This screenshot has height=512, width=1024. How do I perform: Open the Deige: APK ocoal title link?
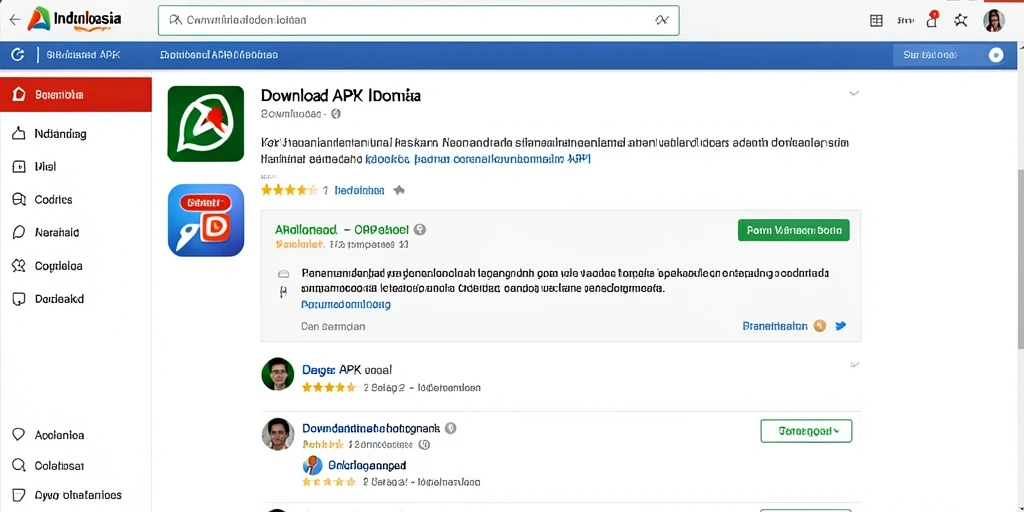(347, 370)
